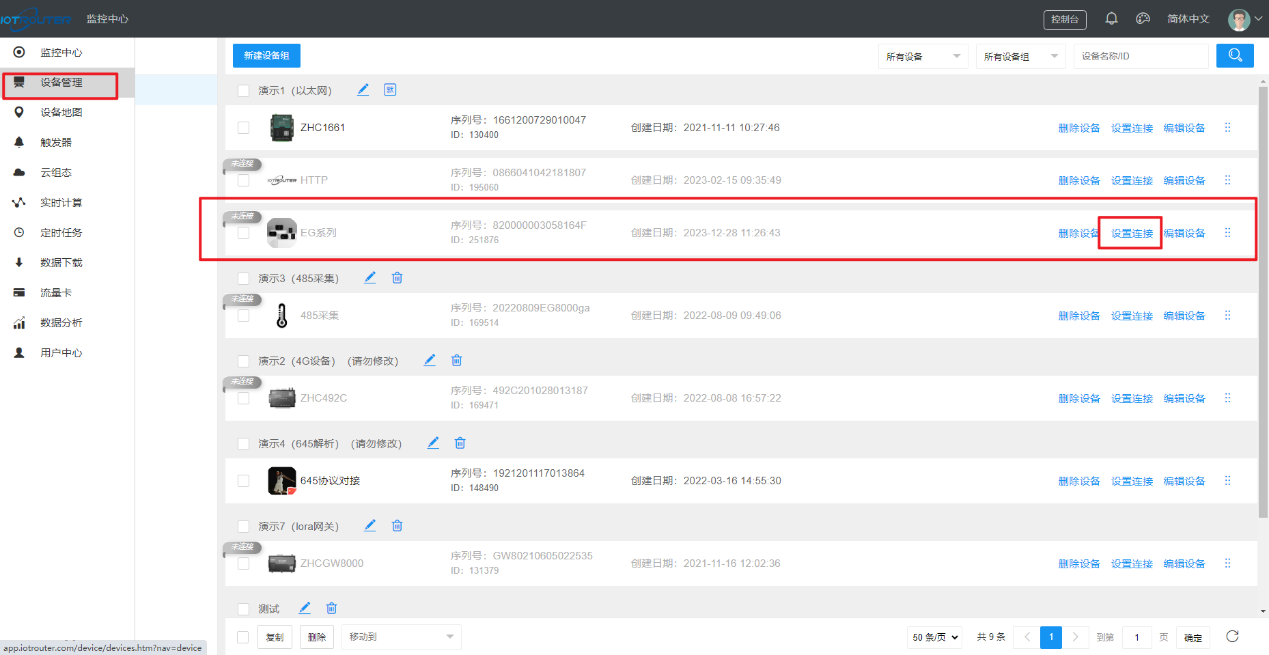1269x655 pixels.
Task: Go to 数据分析 in the sidebar
Action: pos(61,322)
